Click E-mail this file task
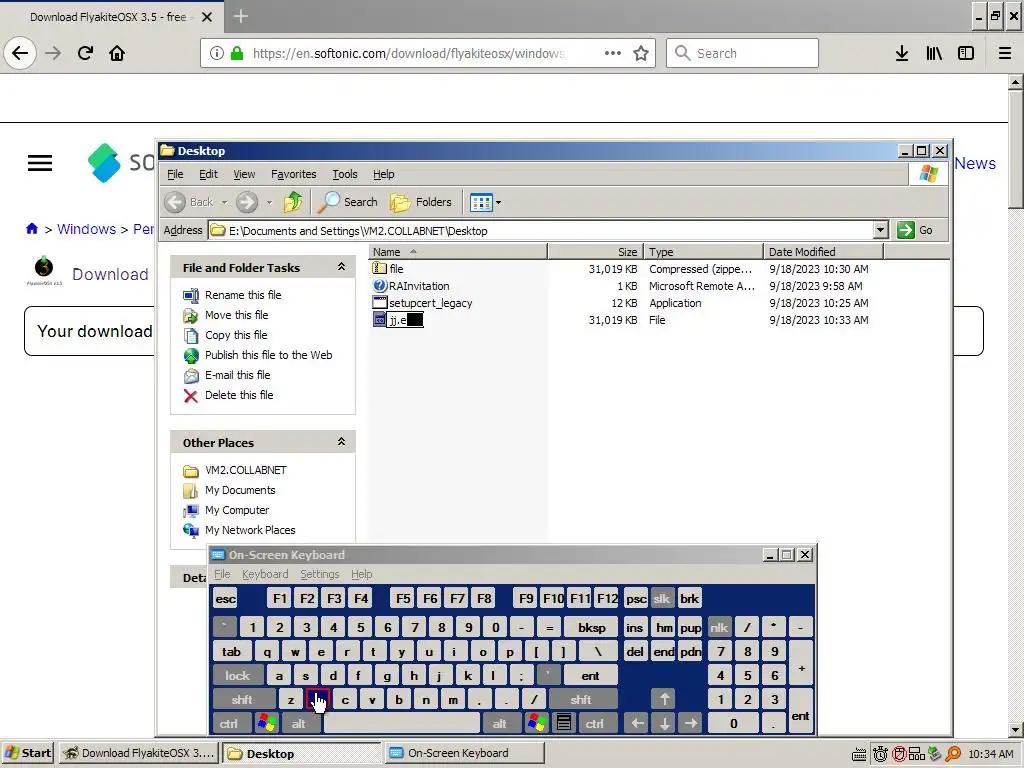1024x768 pixels. 237,375
